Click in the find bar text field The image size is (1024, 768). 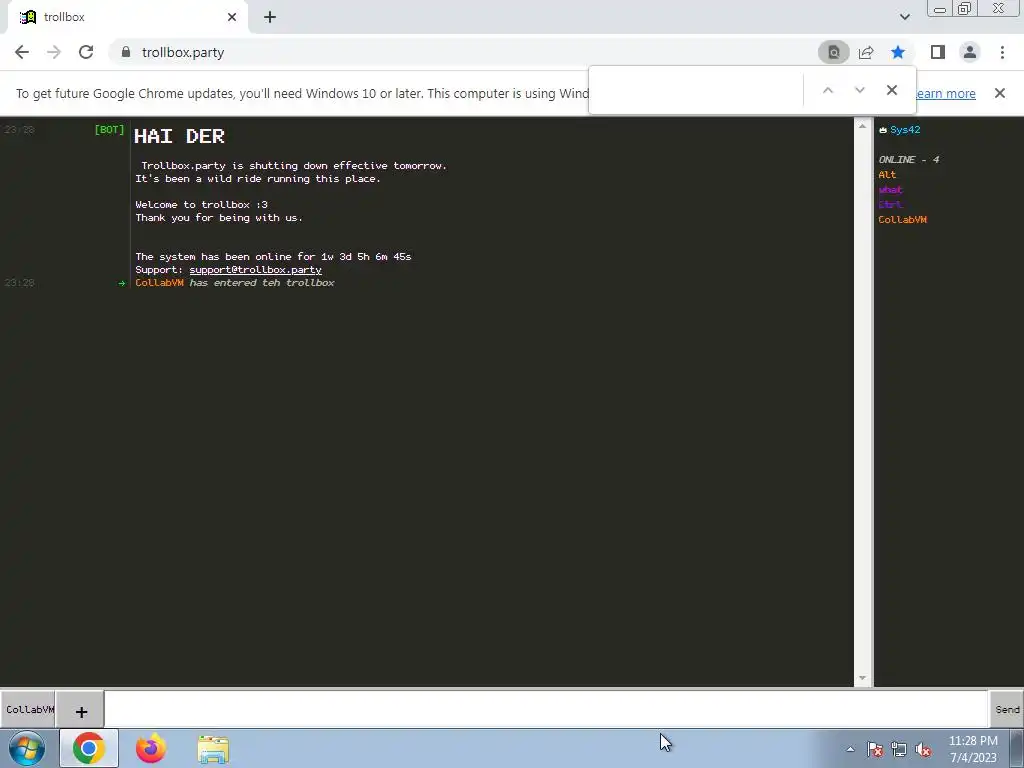click(696, 90)
